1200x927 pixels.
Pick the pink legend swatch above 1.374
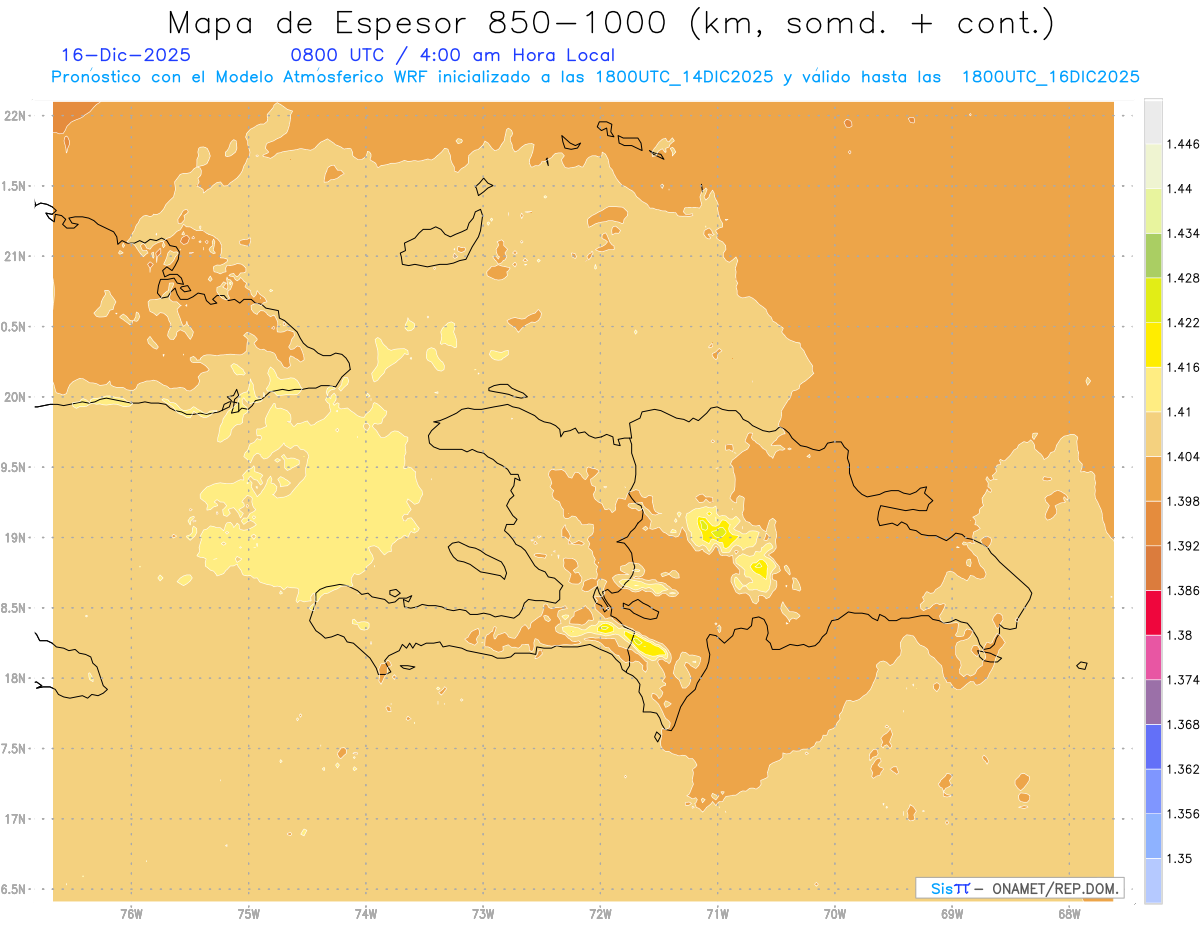tap(1153, 657)
